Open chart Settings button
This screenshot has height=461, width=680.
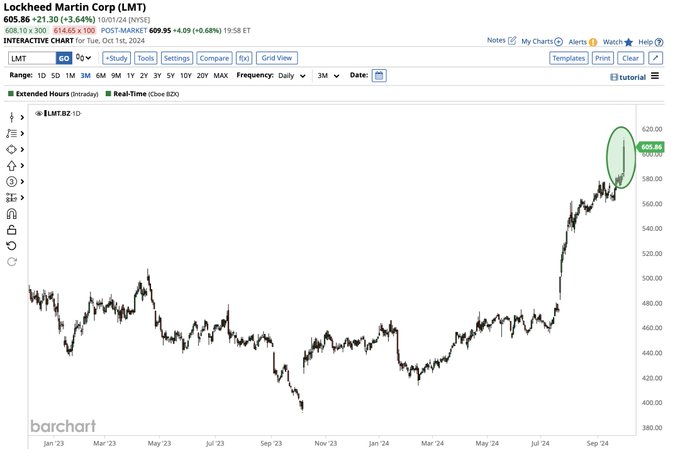(177, 58)
